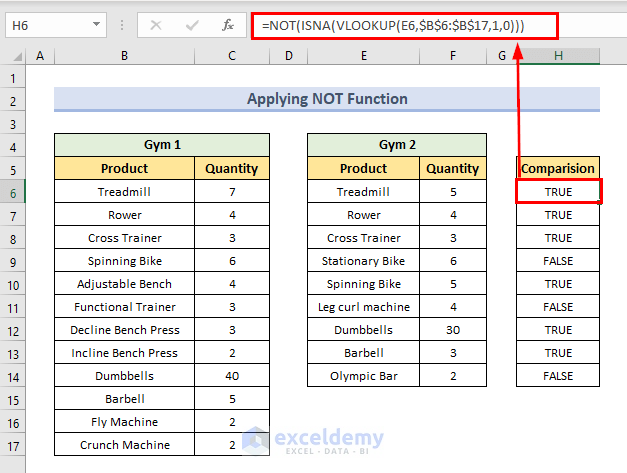Screen dimensions: 627x473
Task: Select Gym 1 'Product' header cell
Action: point(124,168)
